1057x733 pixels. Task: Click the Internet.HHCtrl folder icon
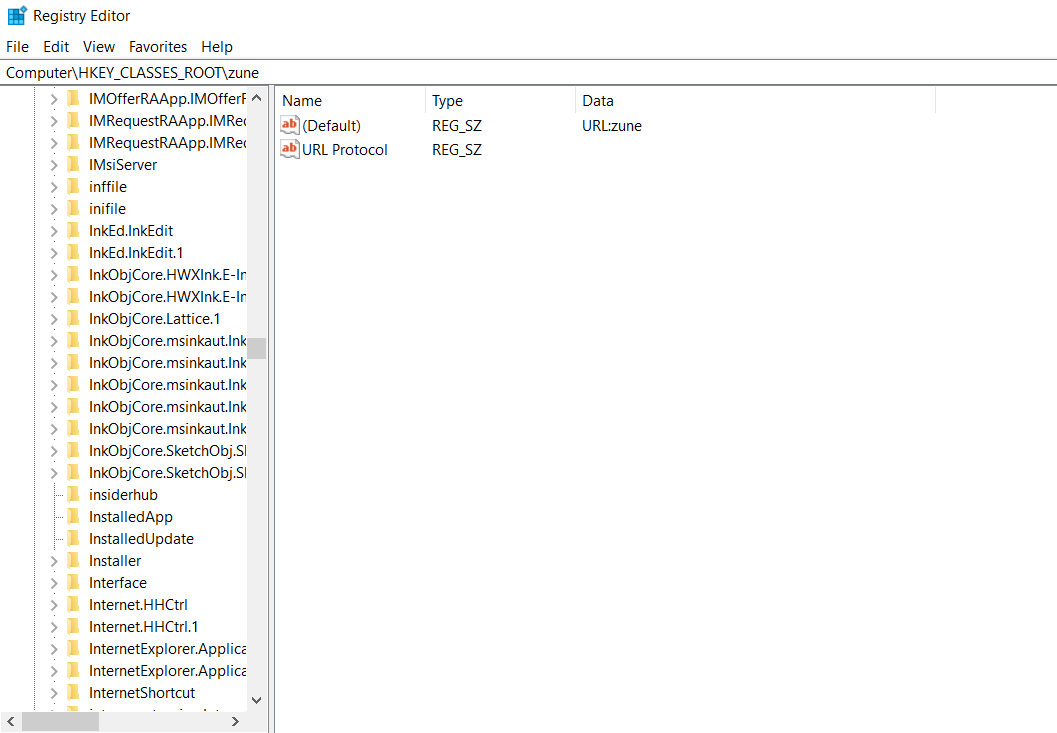tap(73, 605)
